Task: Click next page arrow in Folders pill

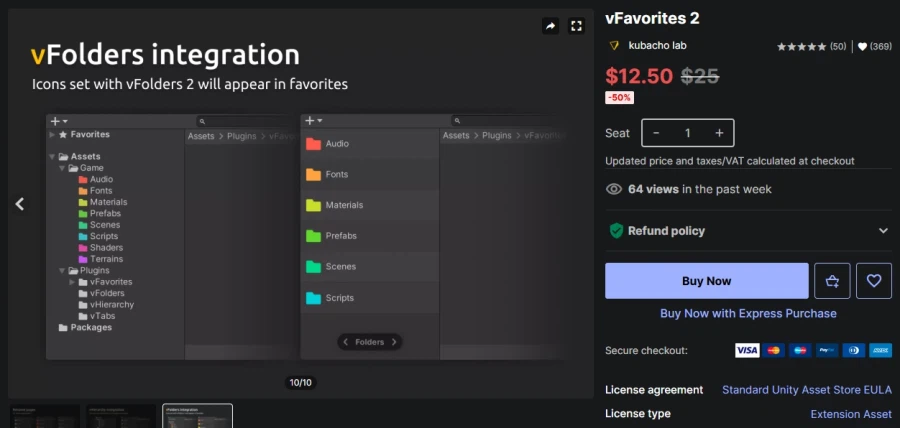Action: click(394, 342)
